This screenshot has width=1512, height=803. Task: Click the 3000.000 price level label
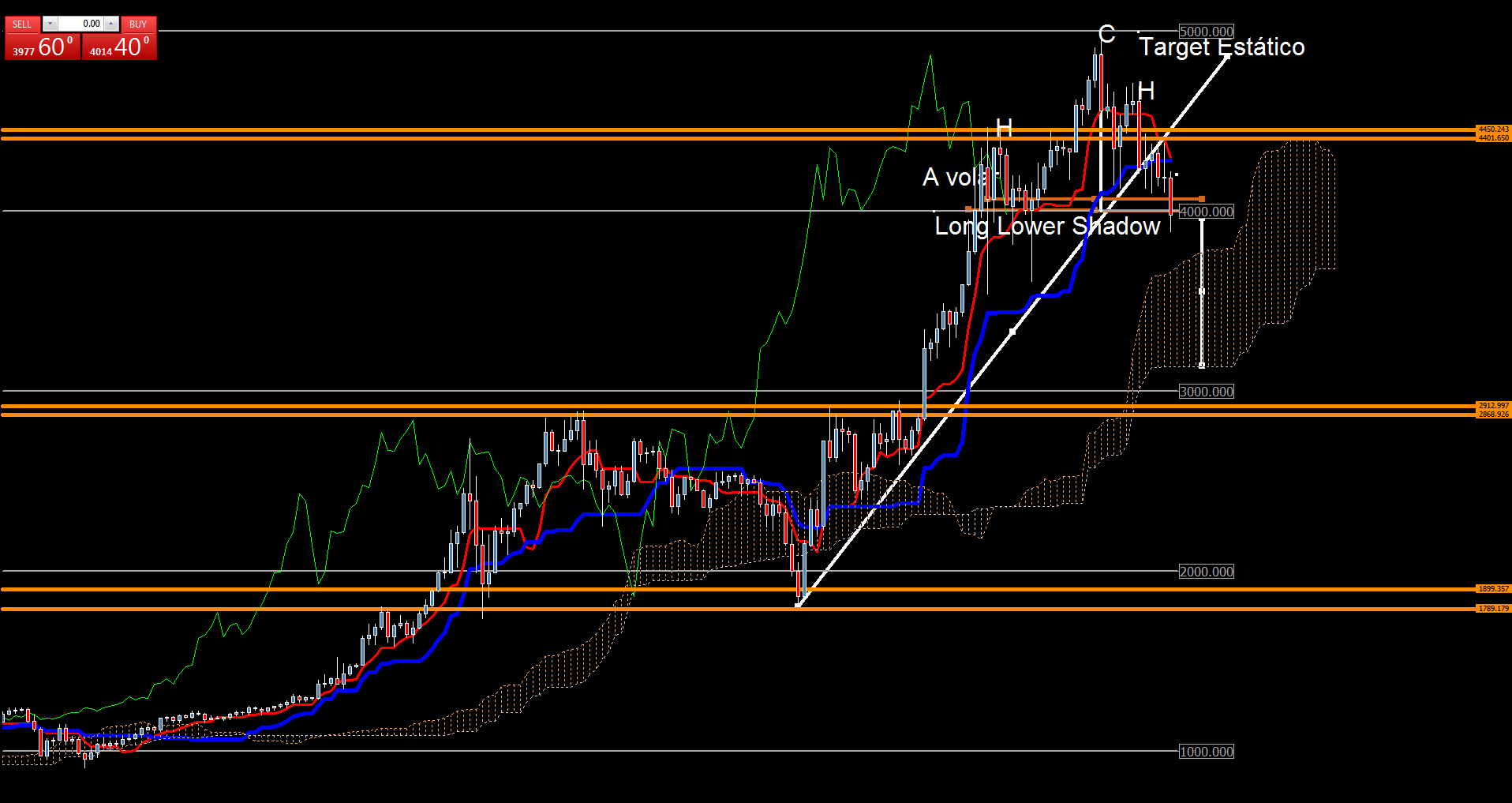point(1206,392)
